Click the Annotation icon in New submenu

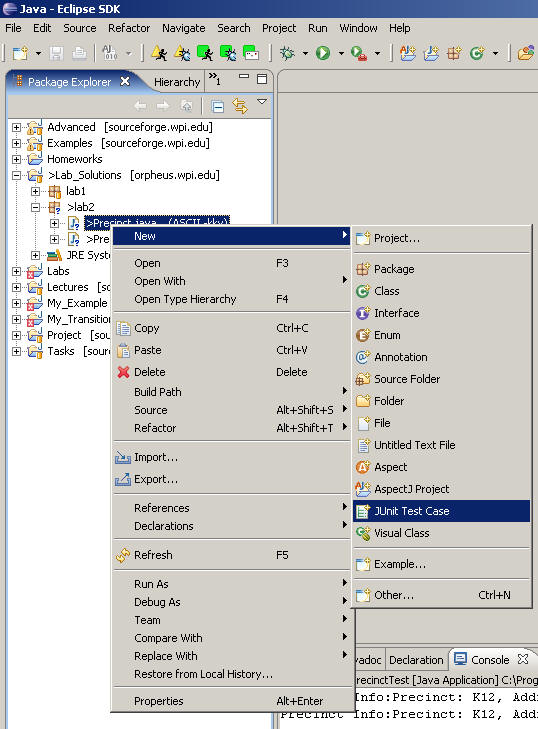coord(363,357)
